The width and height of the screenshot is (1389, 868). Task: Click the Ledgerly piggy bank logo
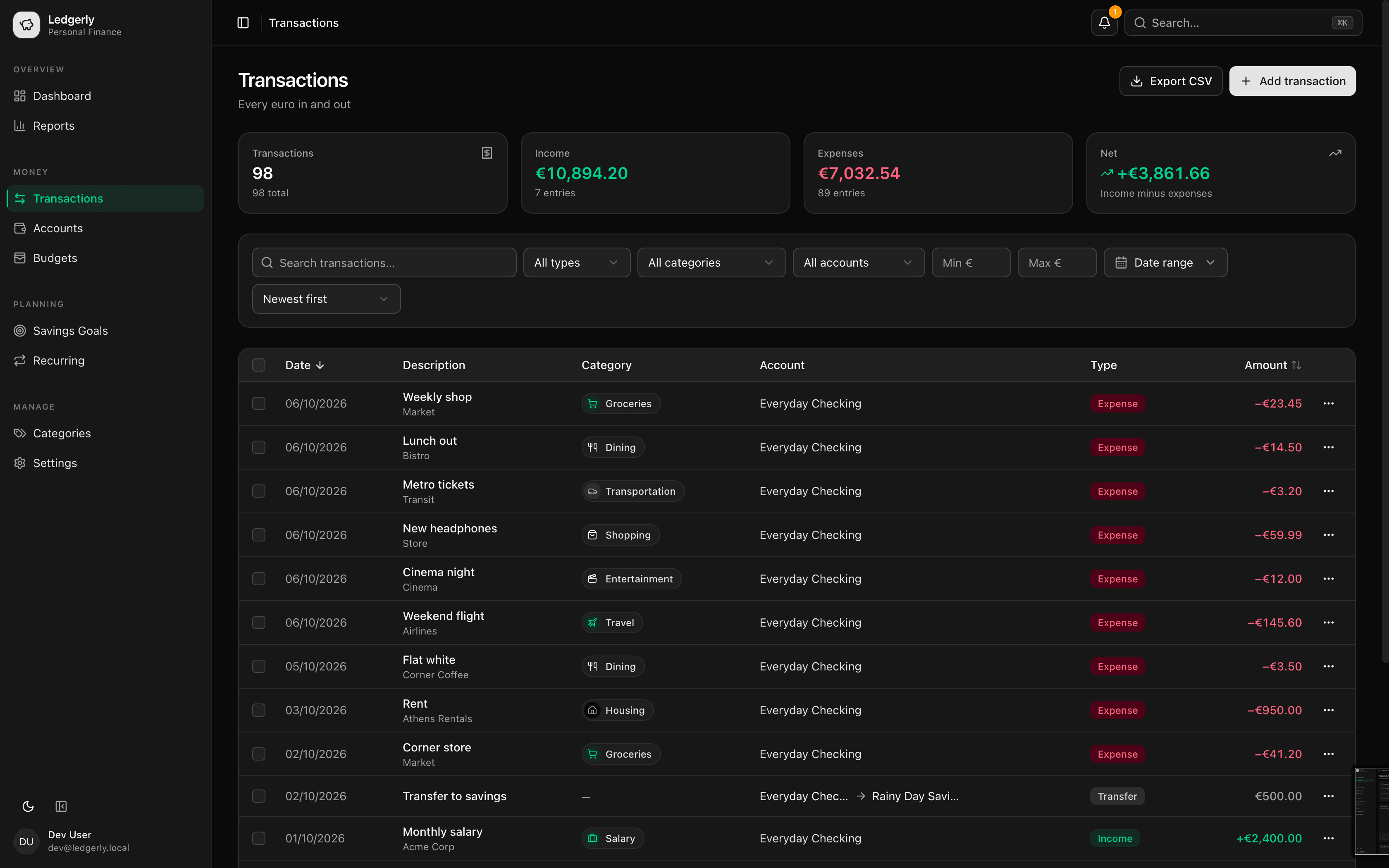pyautogui.click(x=26, y=25)
